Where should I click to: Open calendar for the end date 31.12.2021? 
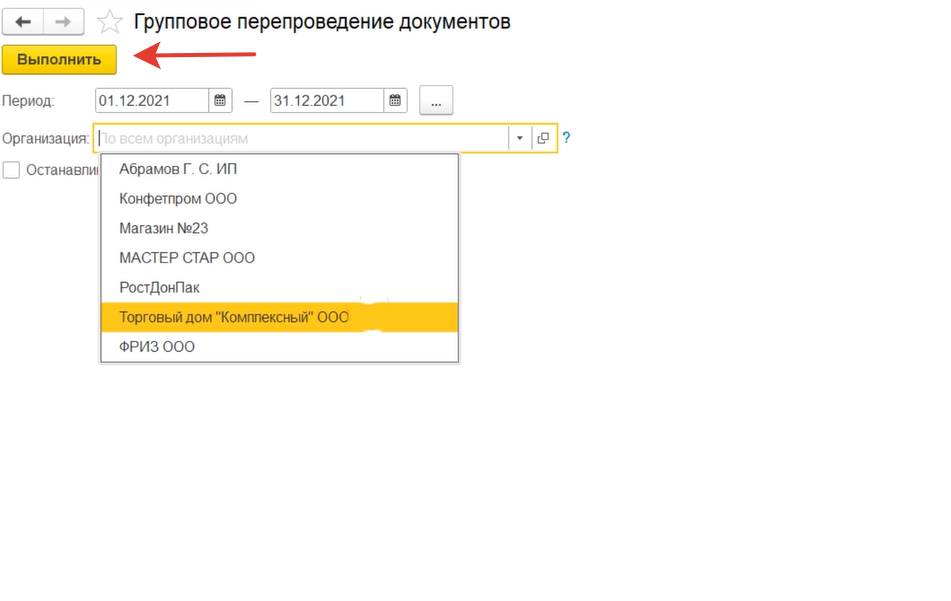pos(396,100)
